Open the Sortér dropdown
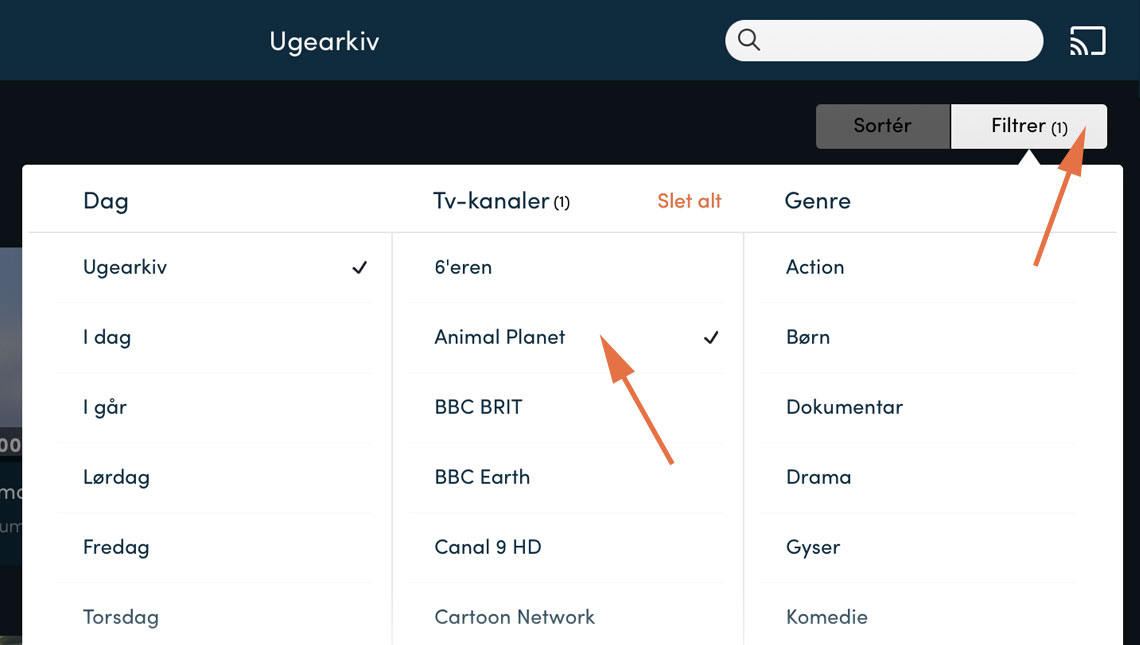1140x645 pixels. [x=882, y=126]
